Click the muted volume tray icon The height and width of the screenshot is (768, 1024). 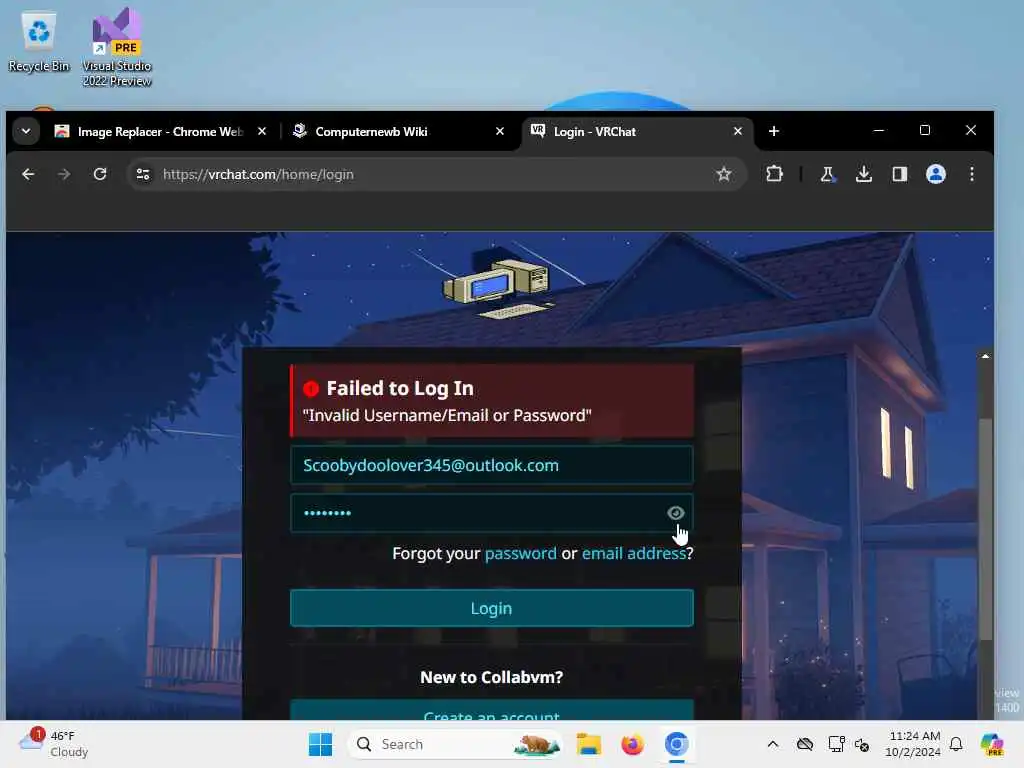[x=862, y=744]
